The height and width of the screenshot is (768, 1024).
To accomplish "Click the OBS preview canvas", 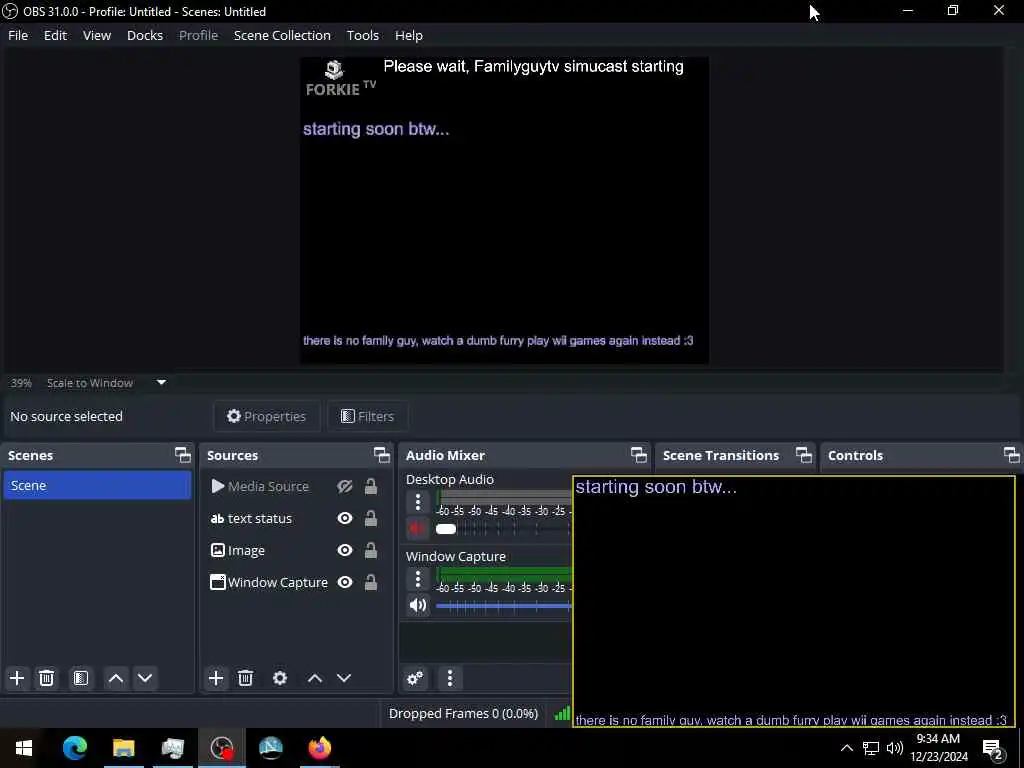I will pos(504,210).
